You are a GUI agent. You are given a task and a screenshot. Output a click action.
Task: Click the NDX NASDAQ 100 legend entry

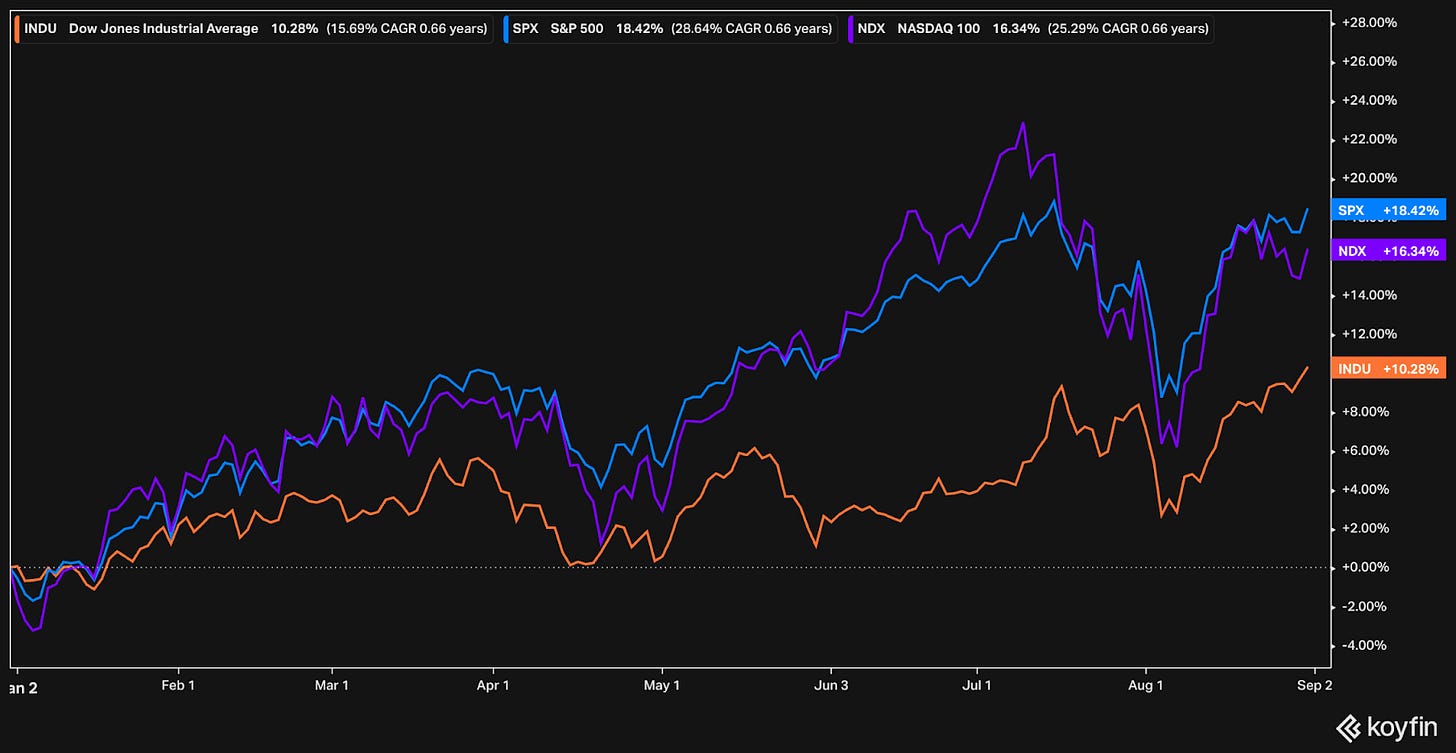(1030, 29)
